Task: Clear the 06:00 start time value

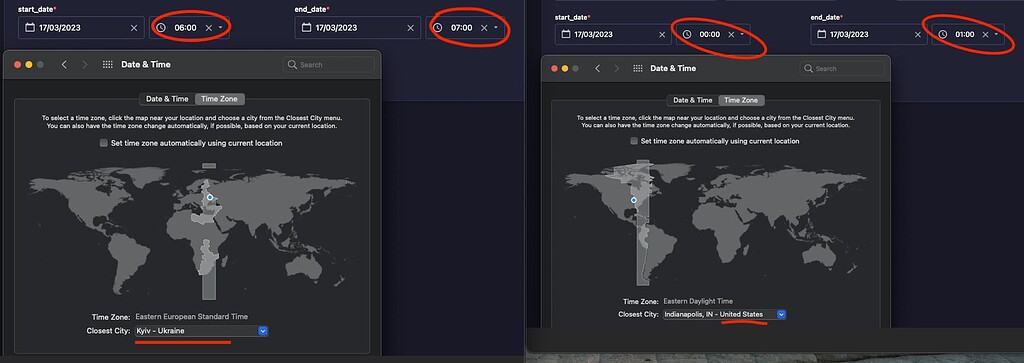Action: (x=209, y=28)
